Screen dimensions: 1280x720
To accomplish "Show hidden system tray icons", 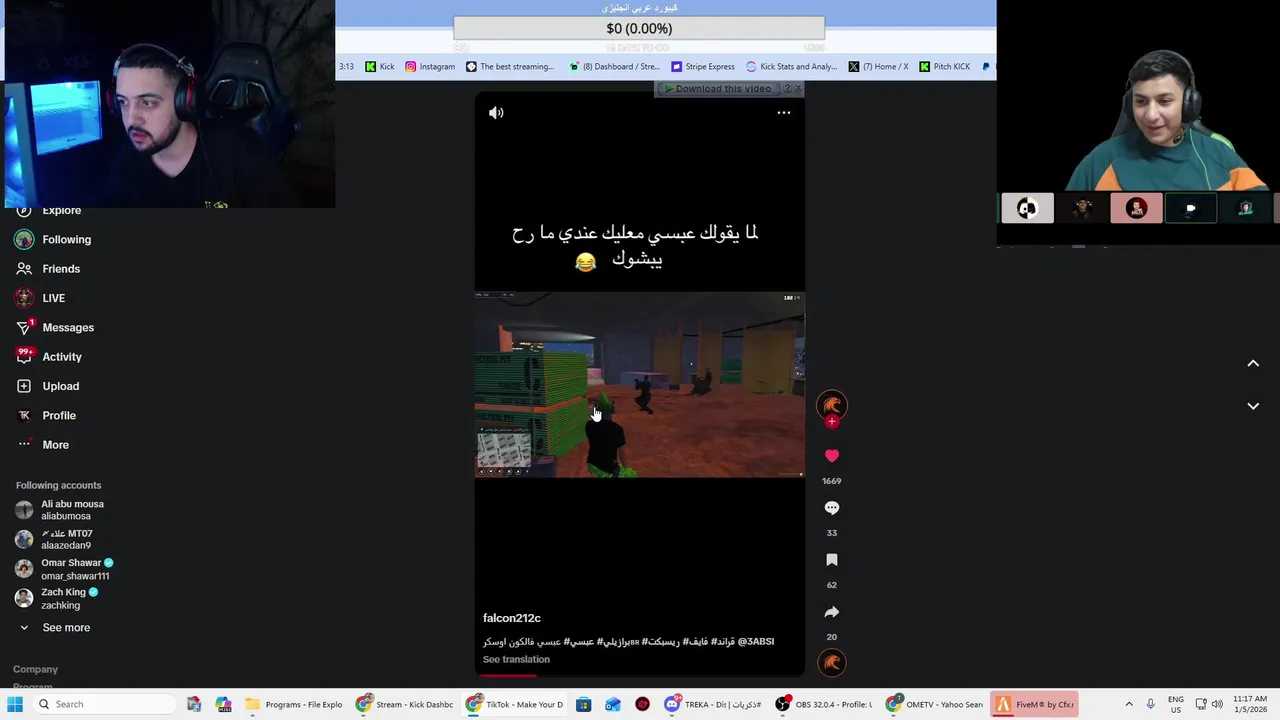I will 1129,704.
